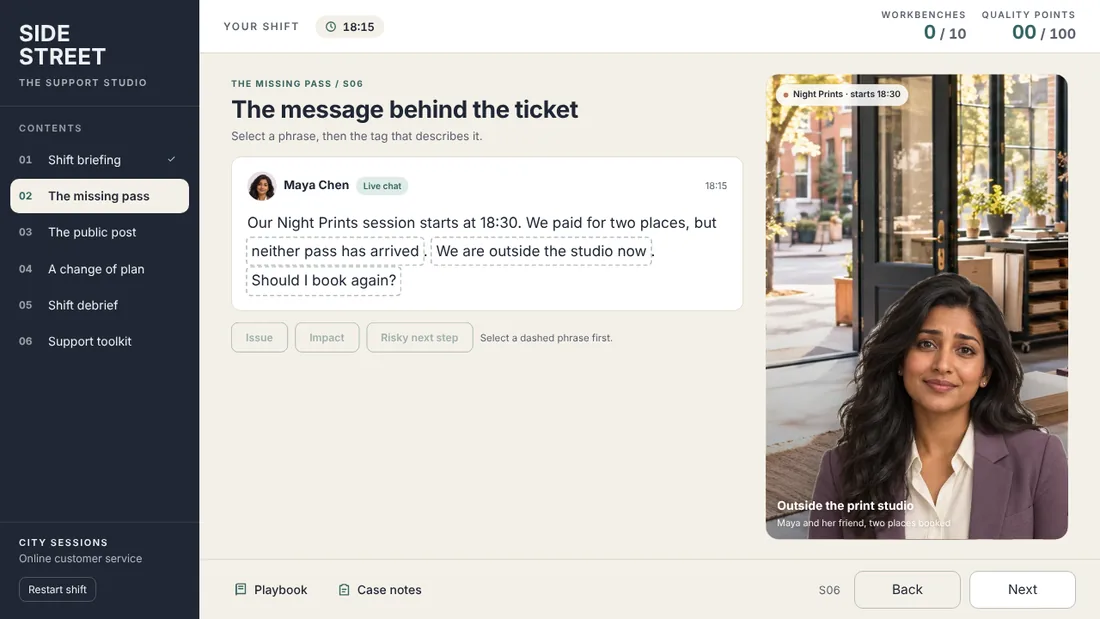
Task: Click the checkmark next to Shift briefing
Action: point(171,159)
